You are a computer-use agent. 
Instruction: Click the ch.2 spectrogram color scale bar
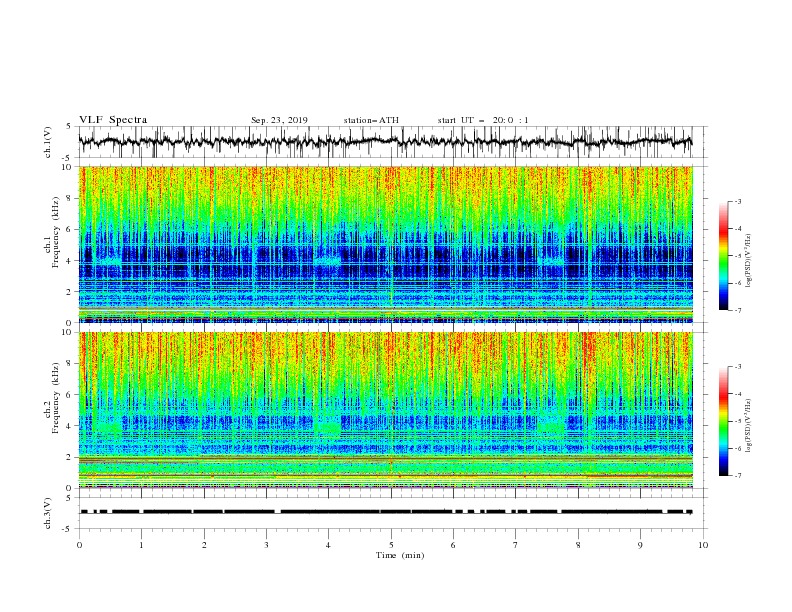(x=723, y=421)
